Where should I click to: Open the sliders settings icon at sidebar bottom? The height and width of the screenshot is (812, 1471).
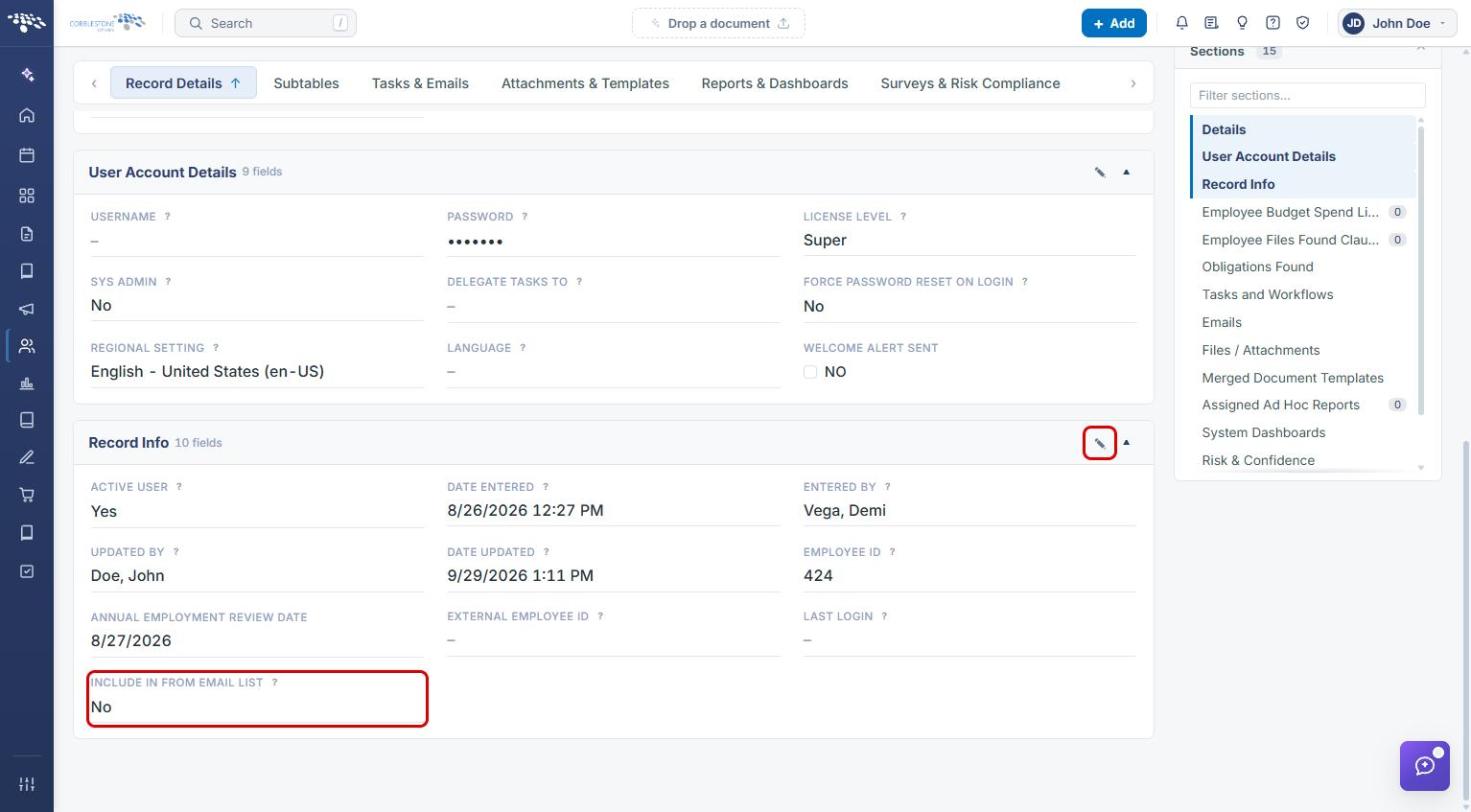[x=27, y=784]
